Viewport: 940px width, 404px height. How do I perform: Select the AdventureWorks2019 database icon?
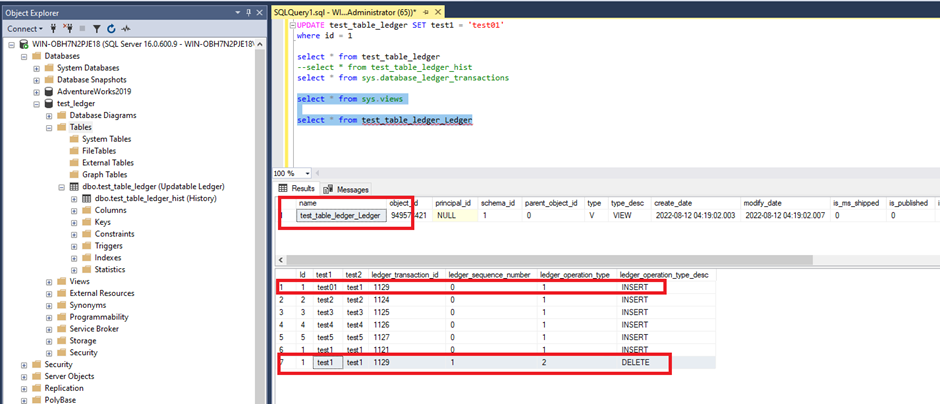pyautogui.click(x=48, y=91)
